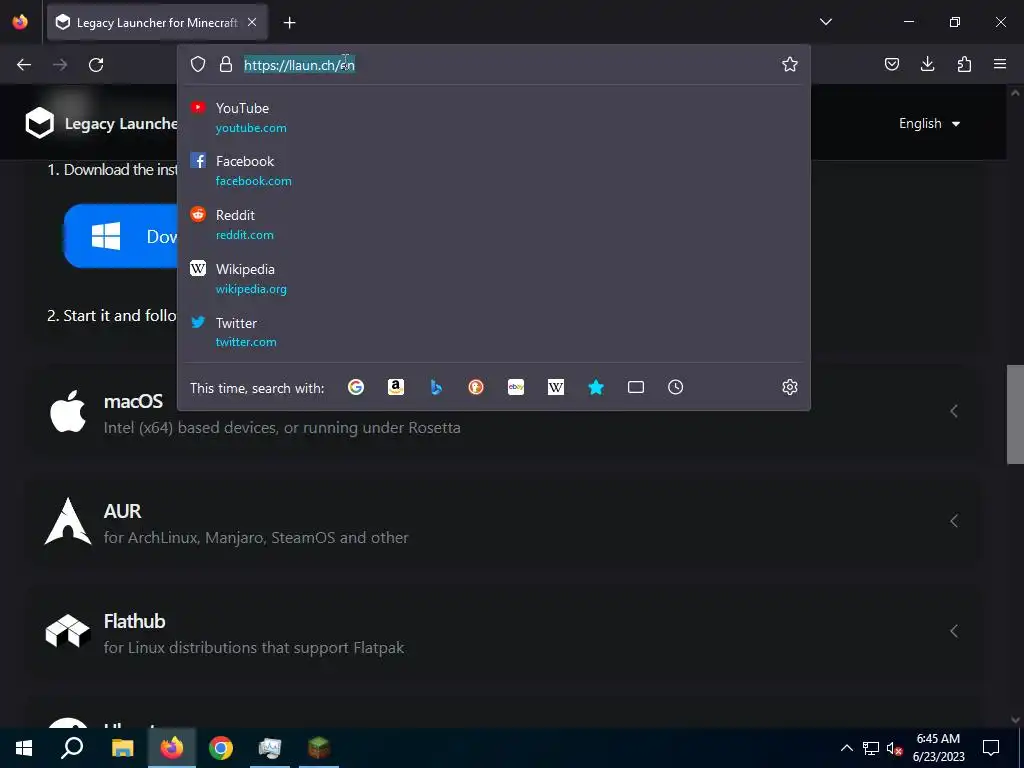Screen dimensions: 1024x768
Task: Search this time with Amazon
Action: [396, 387]
